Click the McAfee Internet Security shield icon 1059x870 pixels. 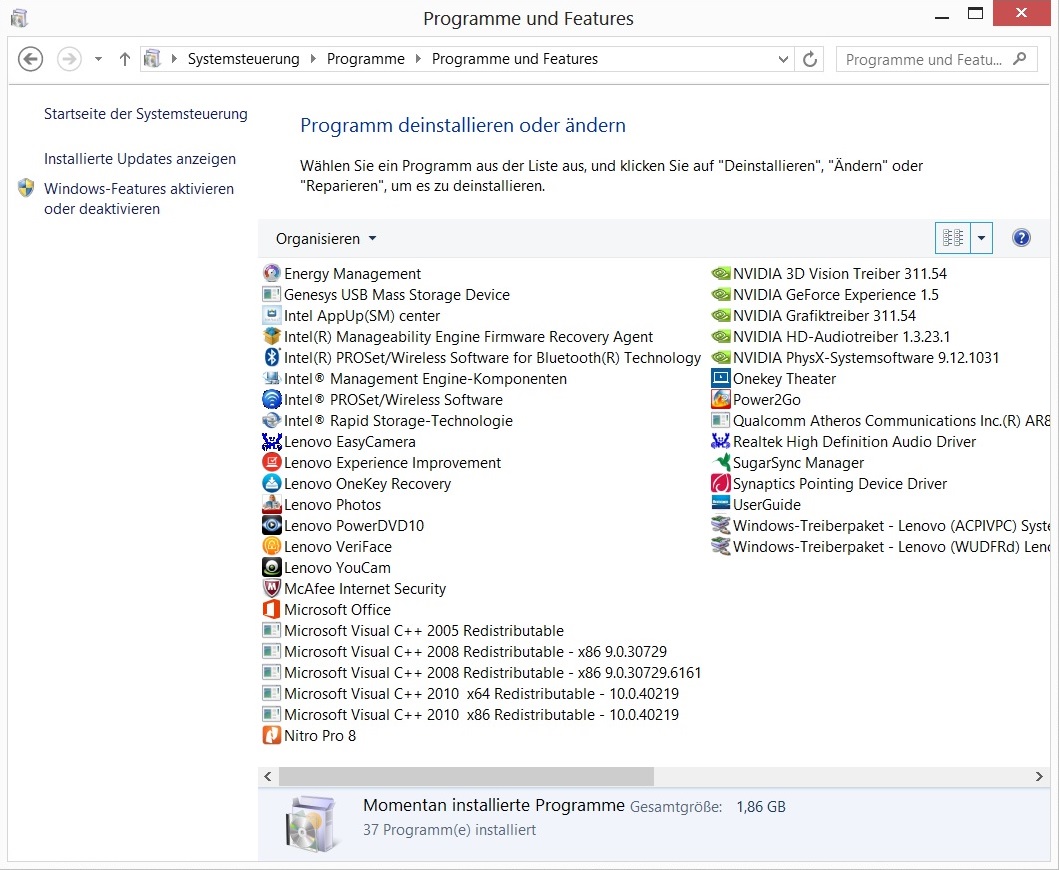272,588
